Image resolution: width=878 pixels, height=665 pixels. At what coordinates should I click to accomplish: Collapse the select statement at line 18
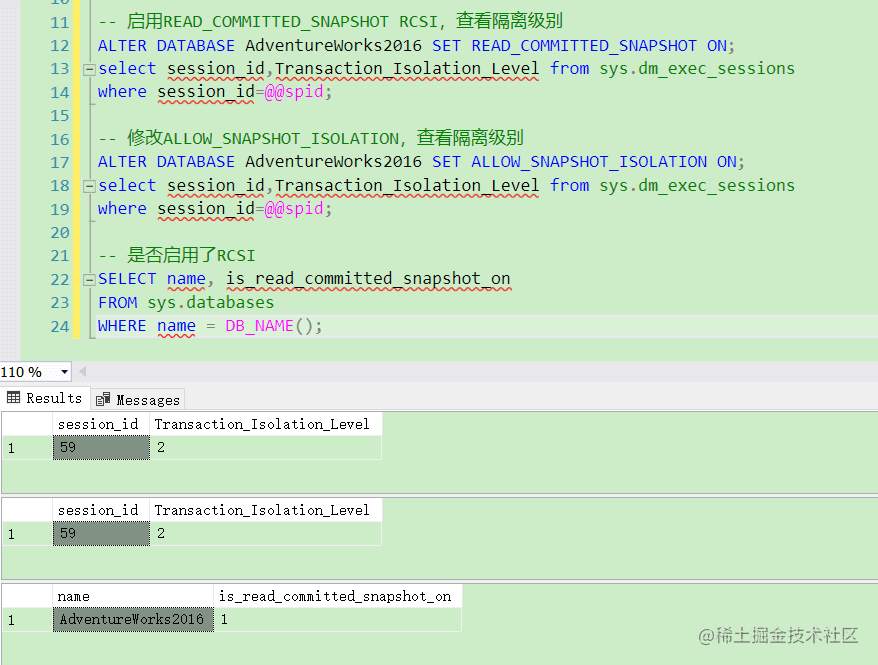click(89, 185)
